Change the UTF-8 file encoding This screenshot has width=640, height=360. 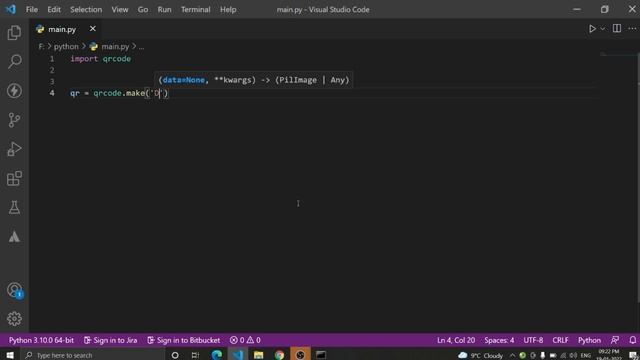pos(533,340)
